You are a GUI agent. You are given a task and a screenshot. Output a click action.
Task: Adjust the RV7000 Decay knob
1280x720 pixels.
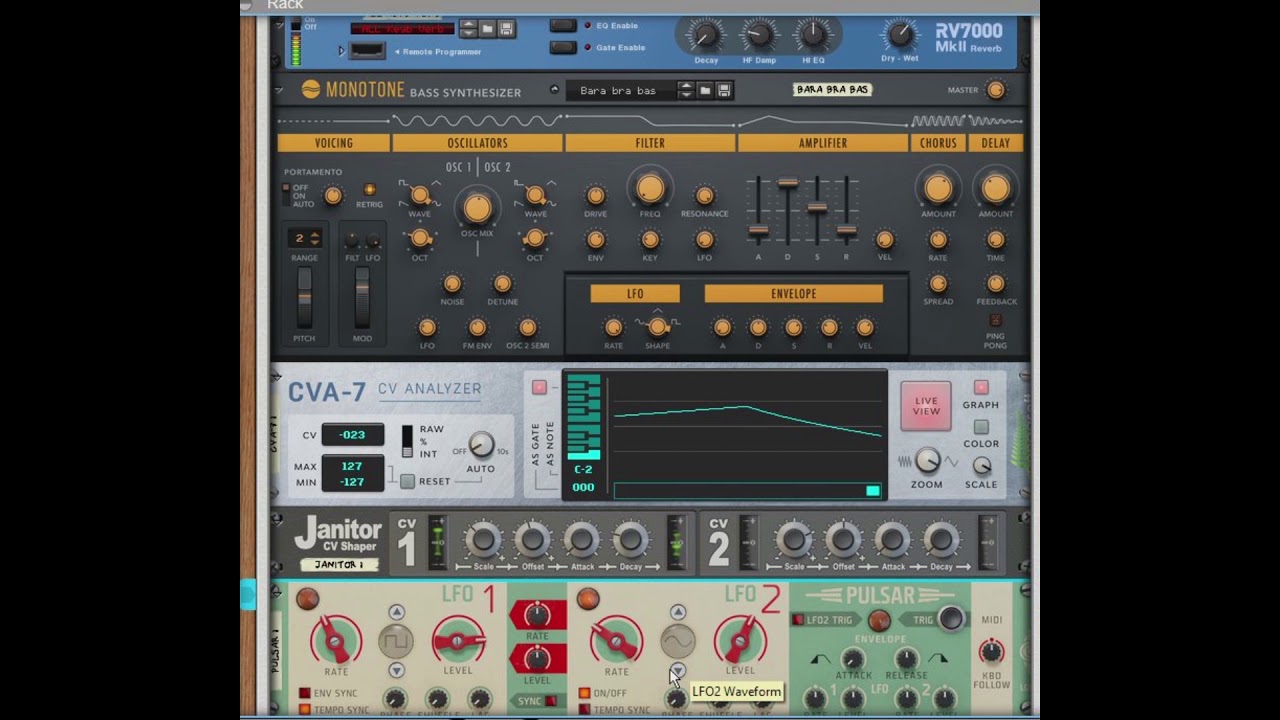pyautogui.click(x=706, y=36)
